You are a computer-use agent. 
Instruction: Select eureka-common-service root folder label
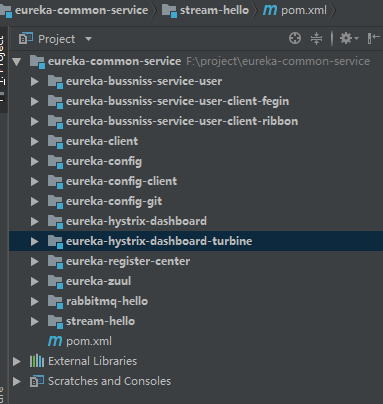coord(114,61)
